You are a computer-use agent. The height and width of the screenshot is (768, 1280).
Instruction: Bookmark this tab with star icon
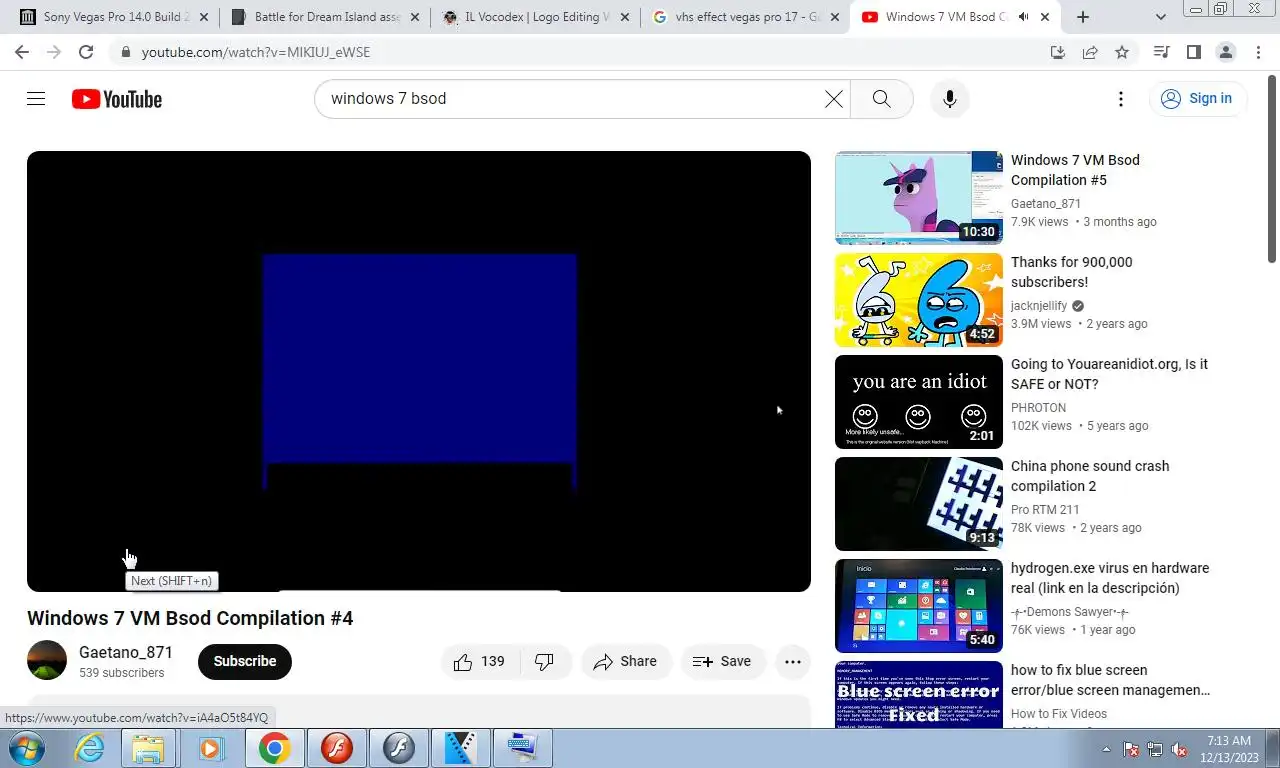click(1122, 52)
